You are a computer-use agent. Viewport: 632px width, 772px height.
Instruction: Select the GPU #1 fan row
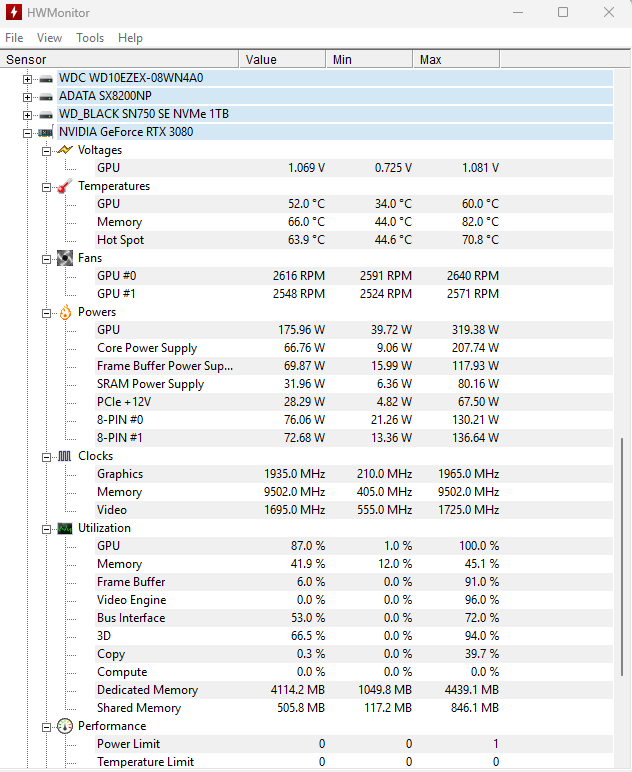[x=354, y=293]
